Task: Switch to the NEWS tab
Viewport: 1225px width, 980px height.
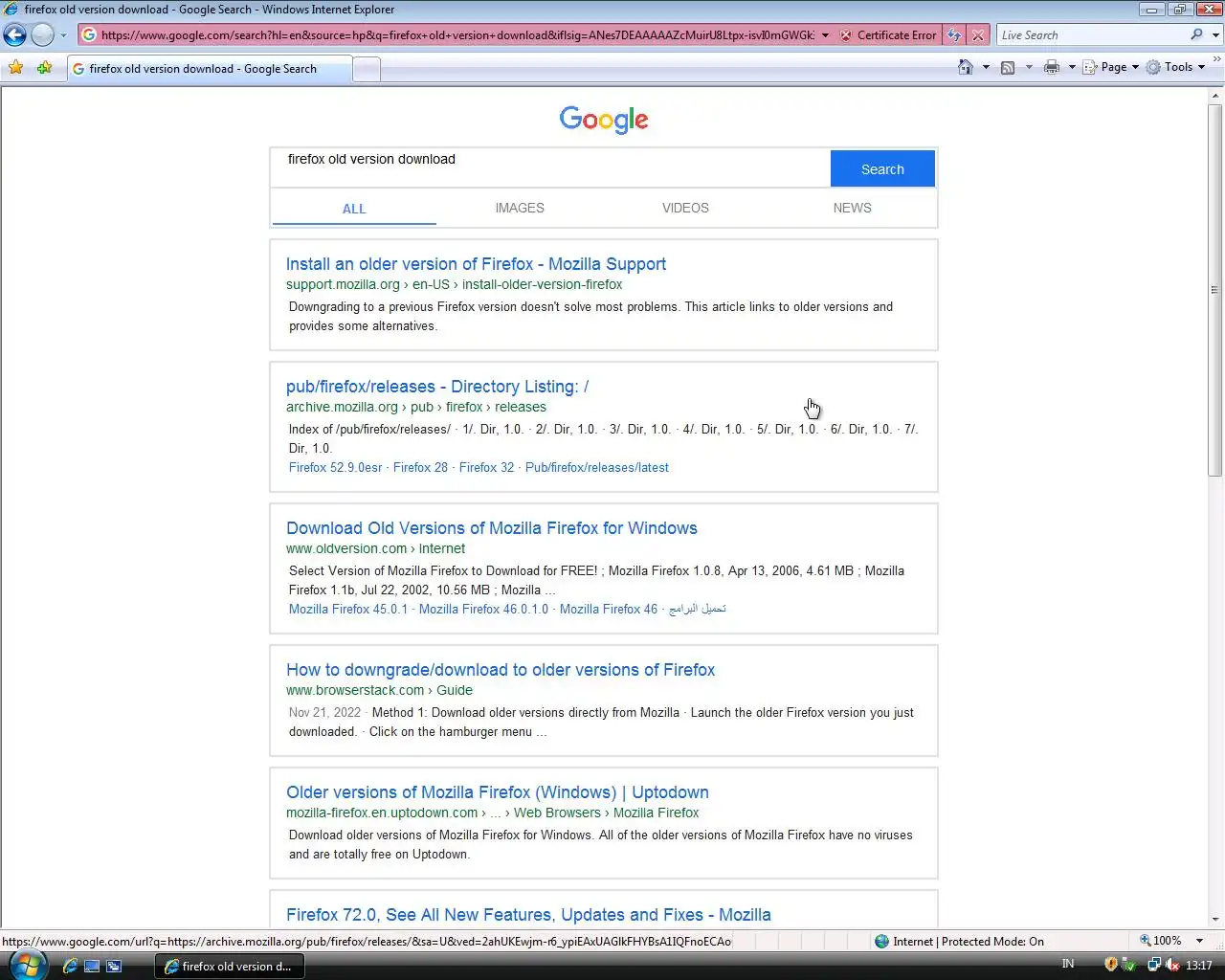Action: click(852, 208)
